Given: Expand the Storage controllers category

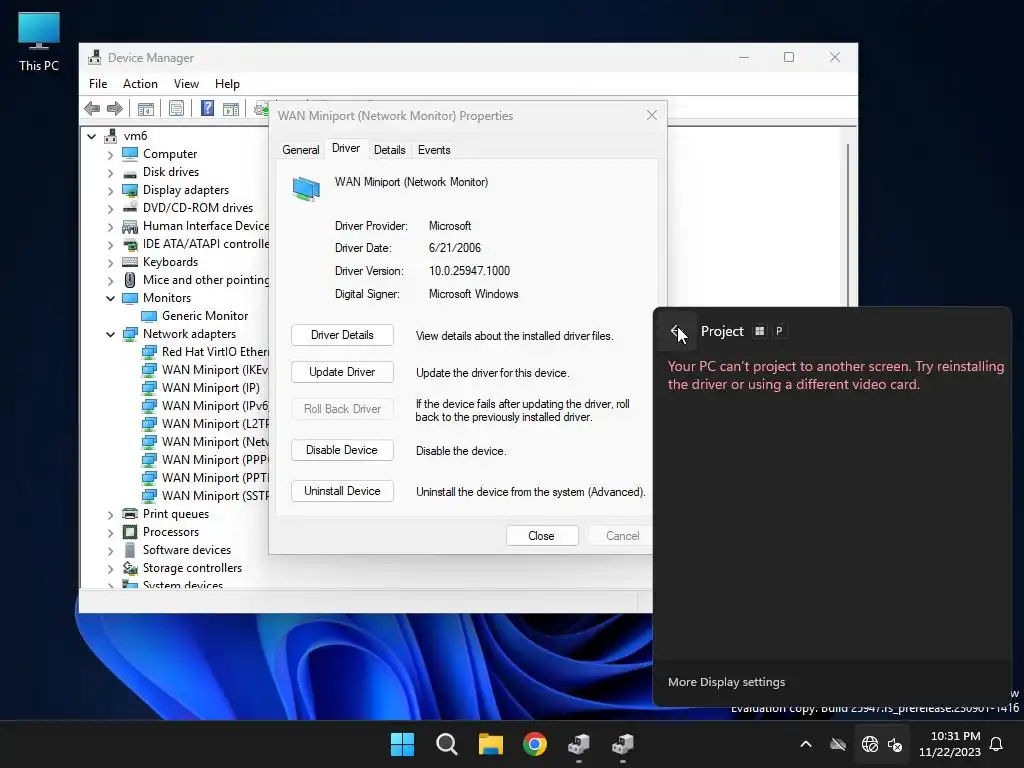Looking at the screenshot, I should (110, 569).
